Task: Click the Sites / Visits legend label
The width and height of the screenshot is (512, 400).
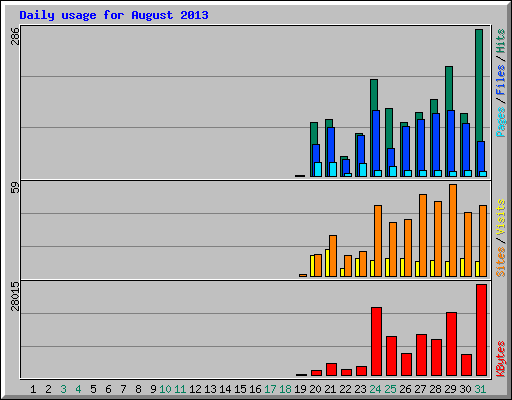Action: tap(501, 238)
